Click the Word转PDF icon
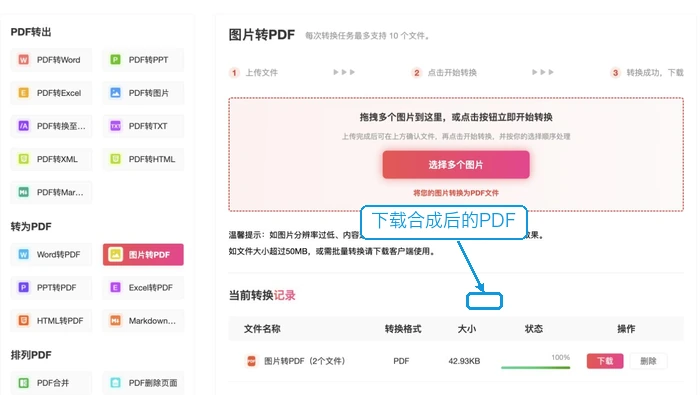700x395 pixels. (24, 254)
